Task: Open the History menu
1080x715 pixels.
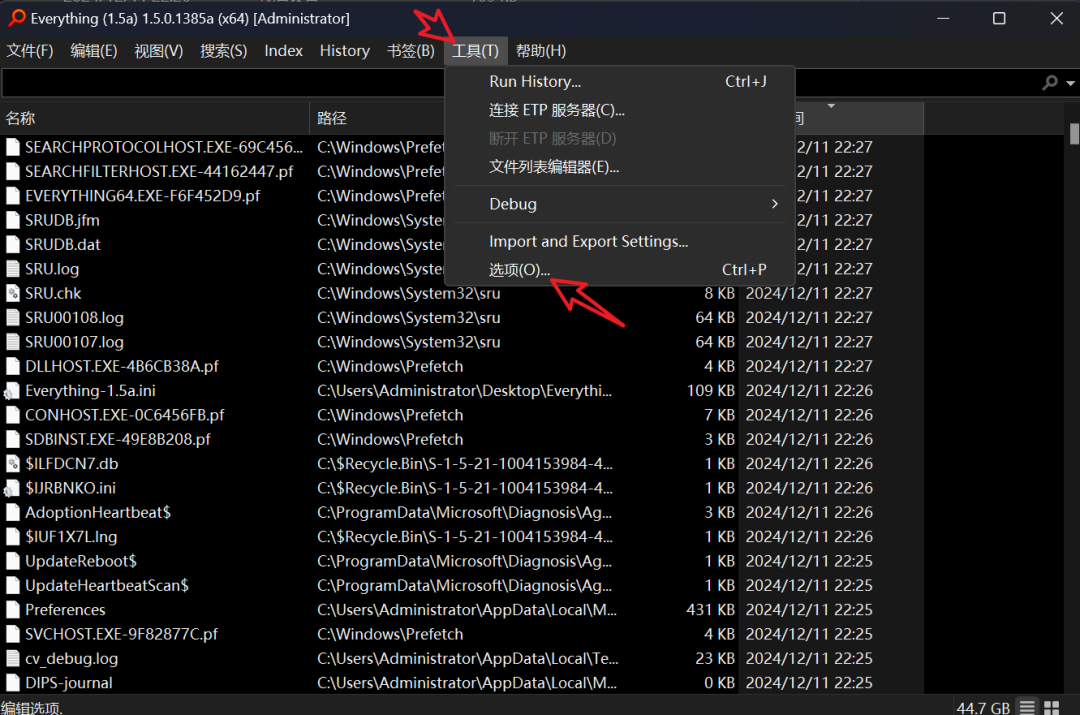Action: pyautogui.click(x=344, y=51)
